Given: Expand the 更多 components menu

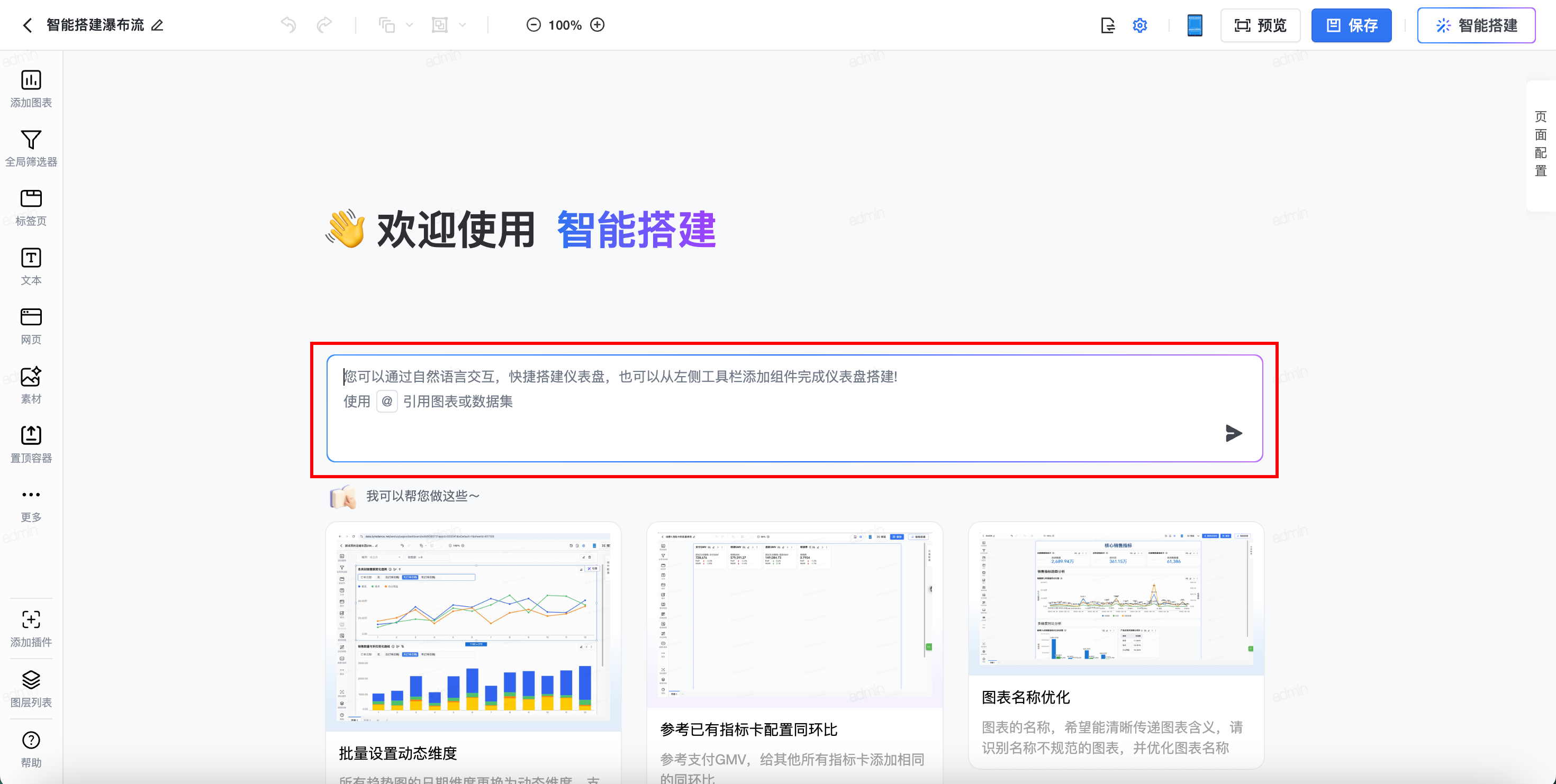Looking at the screenshot, I should coord(31,503).
